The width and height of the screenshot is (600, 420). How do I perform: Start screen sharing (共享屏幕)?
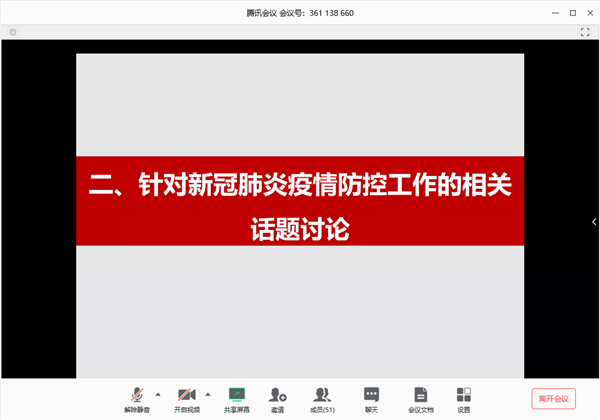click(x=237, y=397)
